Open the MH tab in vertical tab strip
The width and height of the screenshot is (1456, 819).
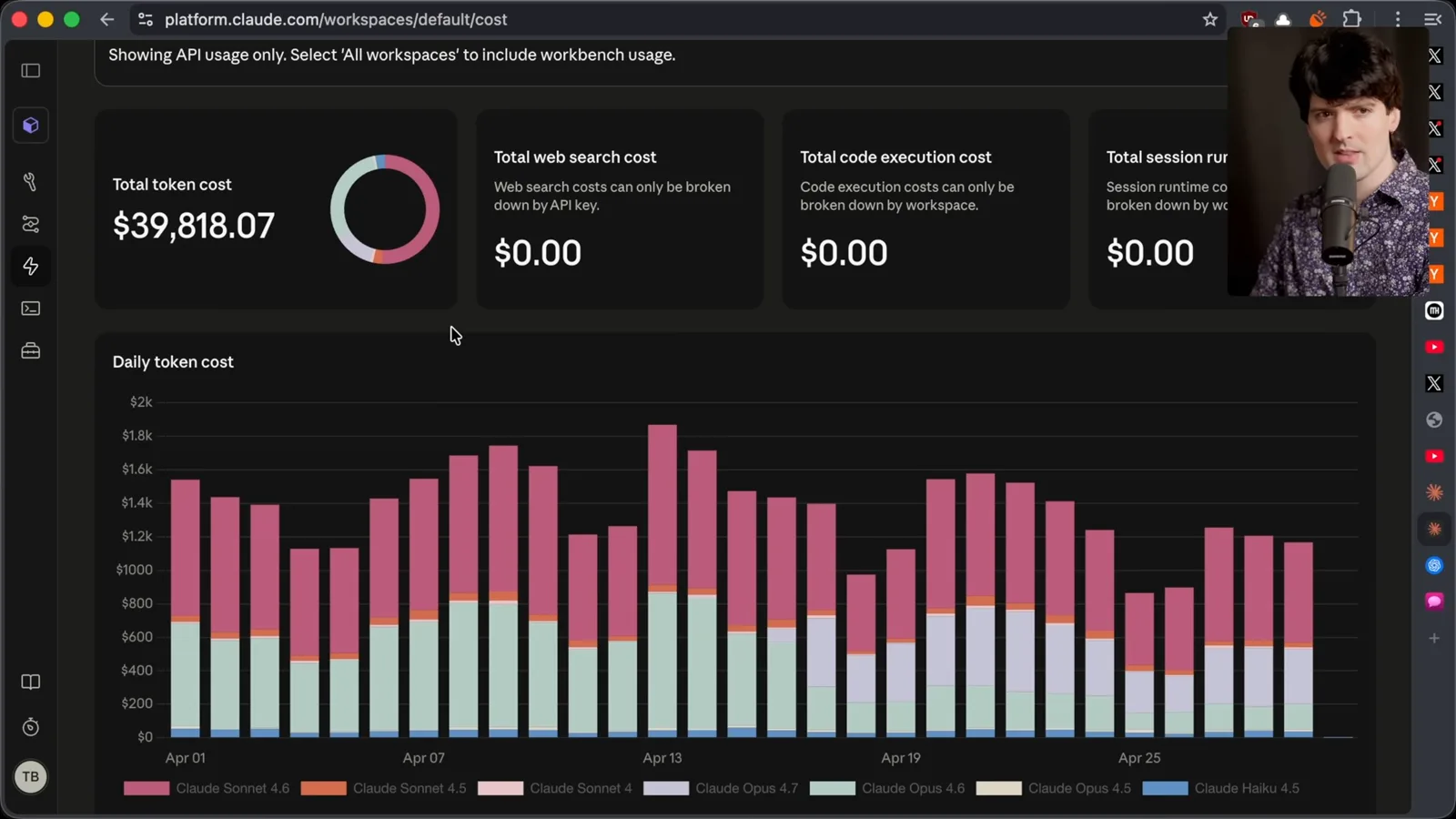click(x=1434, y=310)
